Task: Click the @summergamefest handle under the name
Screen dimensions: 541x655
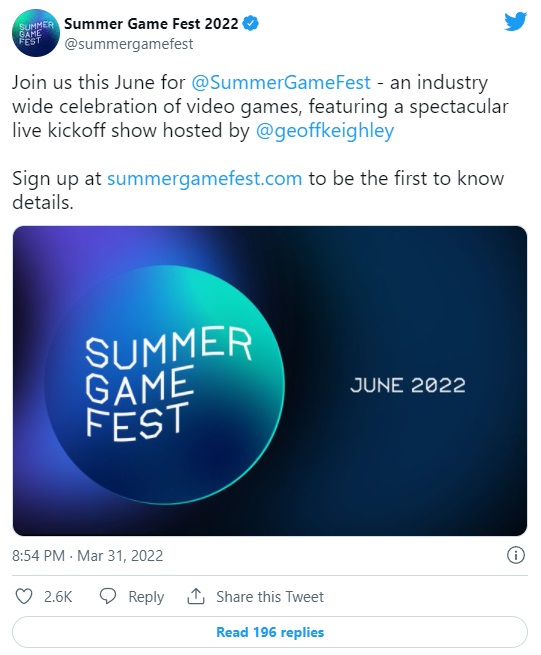Action: click(x=129, y=44)
